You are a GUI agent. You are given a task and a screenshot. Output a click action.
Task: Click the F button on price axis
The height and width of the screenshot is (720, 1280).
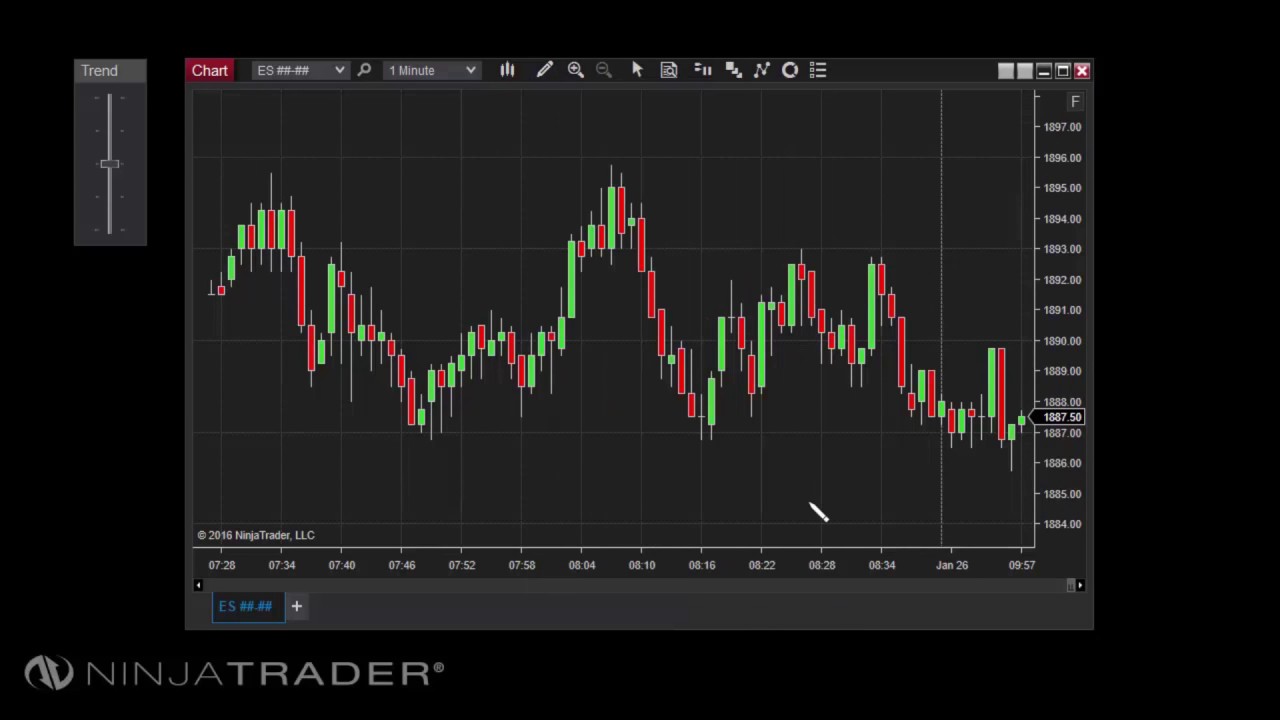click(1075, 102)
